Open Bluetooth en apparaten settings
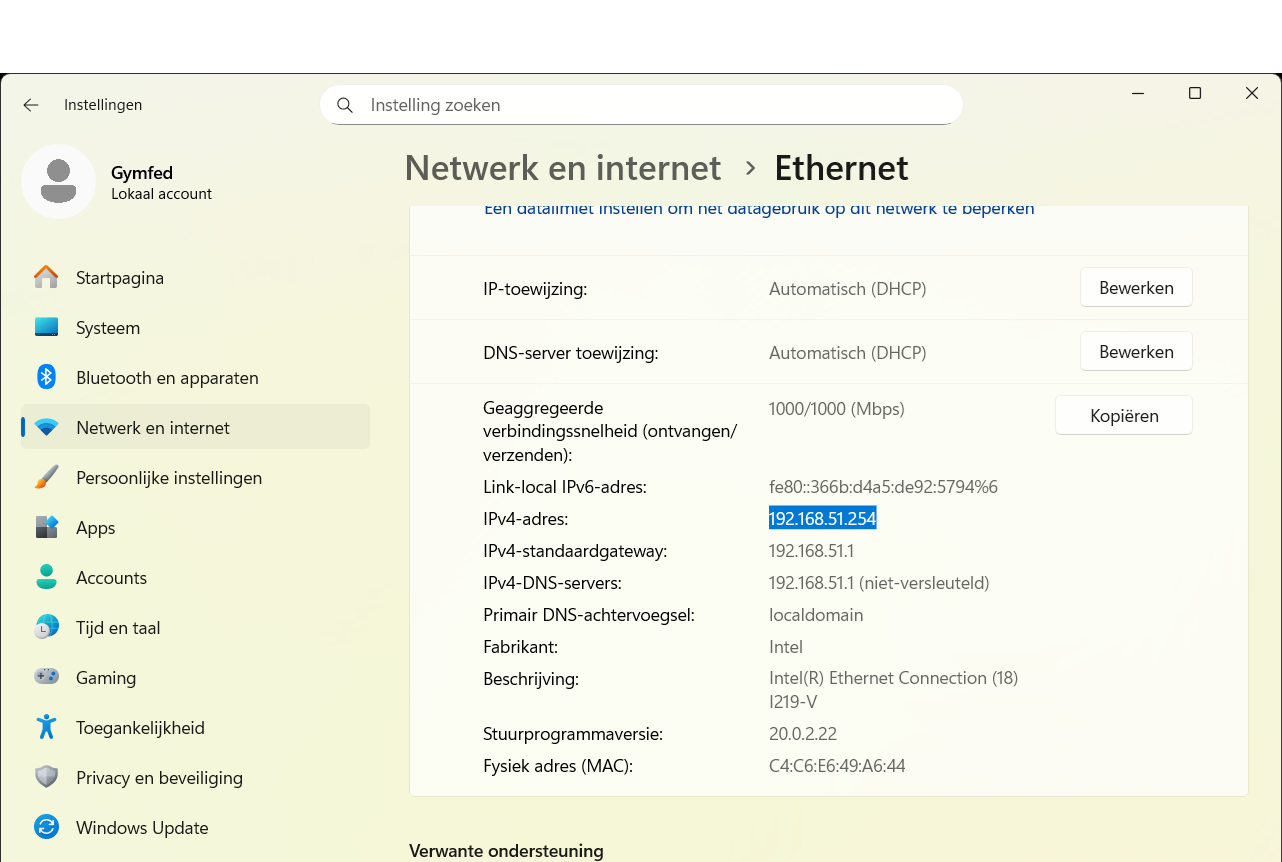This screenshot has height=862, width=1282. [x=46, y=377]
